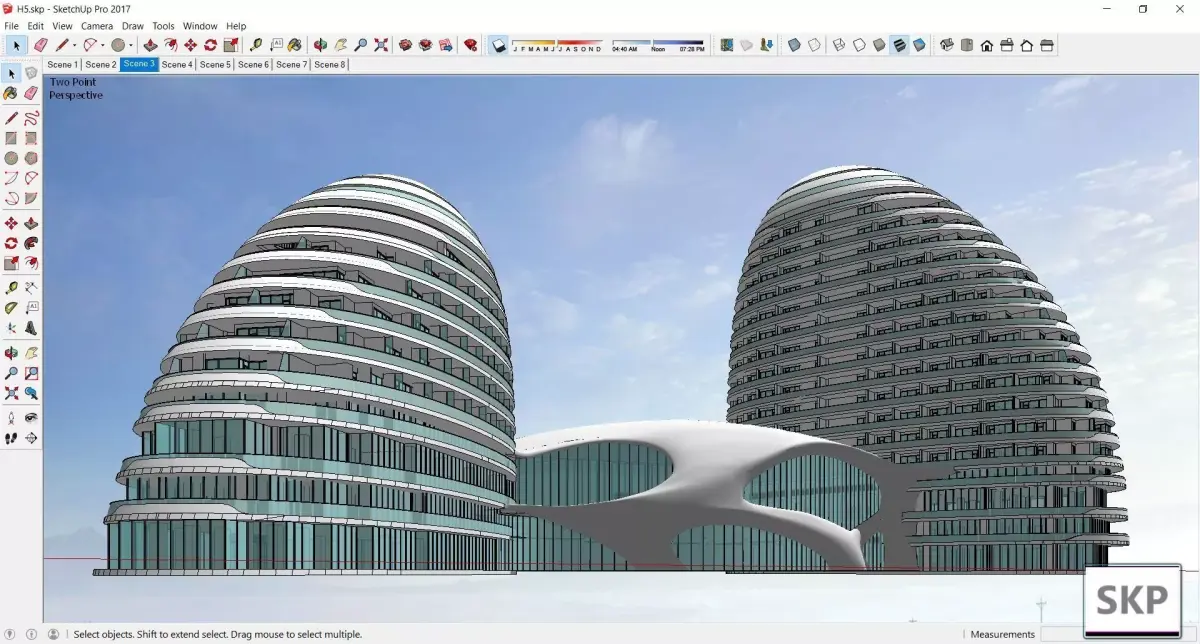Enable Monochrome face style
Image resolution: width=1200 pixels, height=644 pixels.
919,45
